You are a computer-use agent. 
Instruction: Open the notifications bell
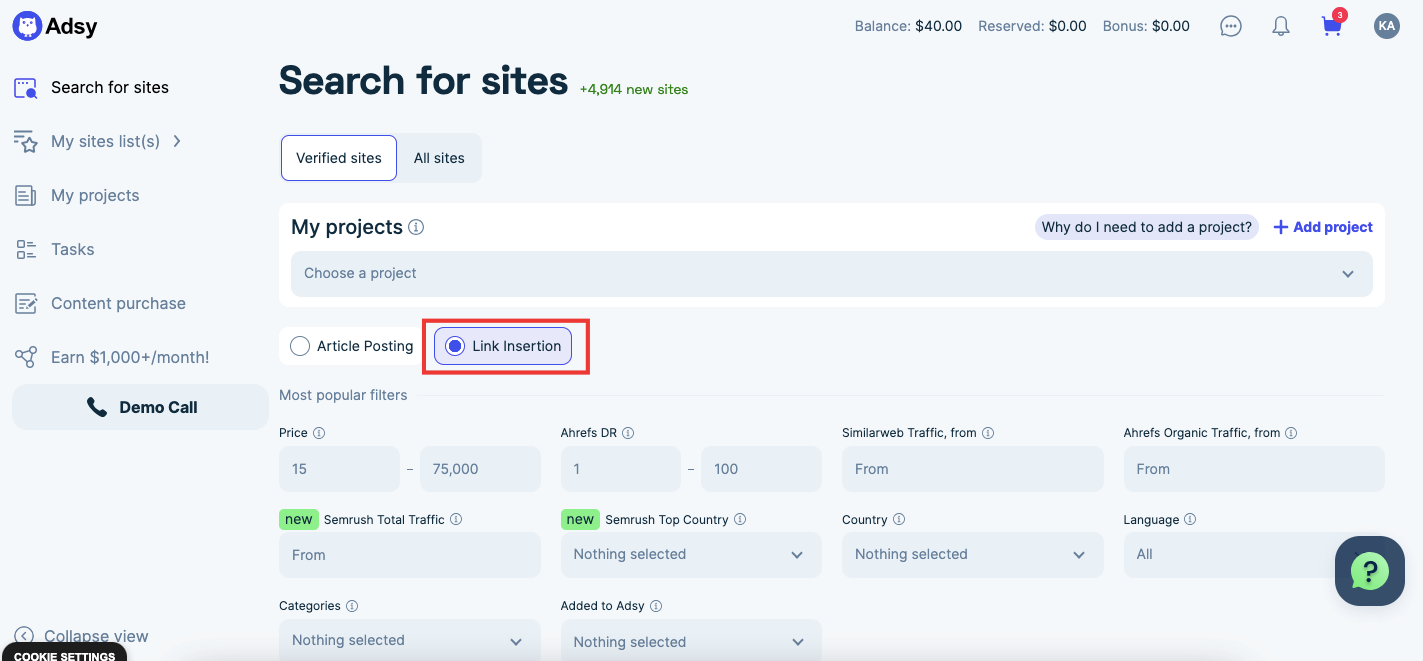point(1281,27)
